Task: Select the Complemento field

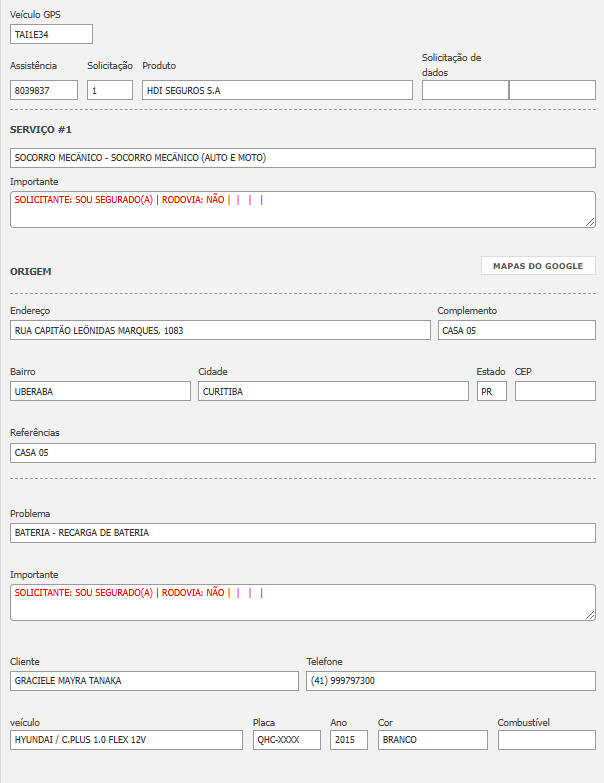Action: click(x=516, y=330)
